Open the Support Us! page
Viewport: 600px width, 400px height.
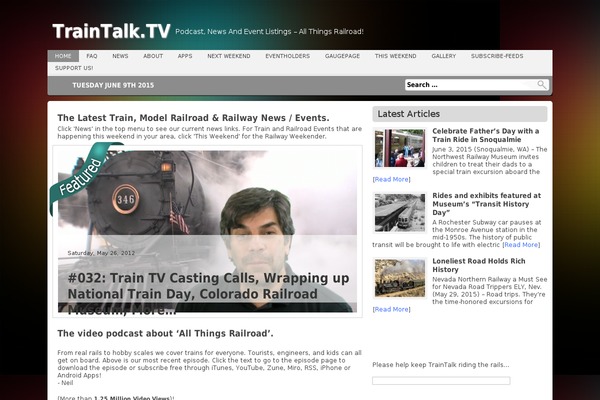tap(74, 68)
